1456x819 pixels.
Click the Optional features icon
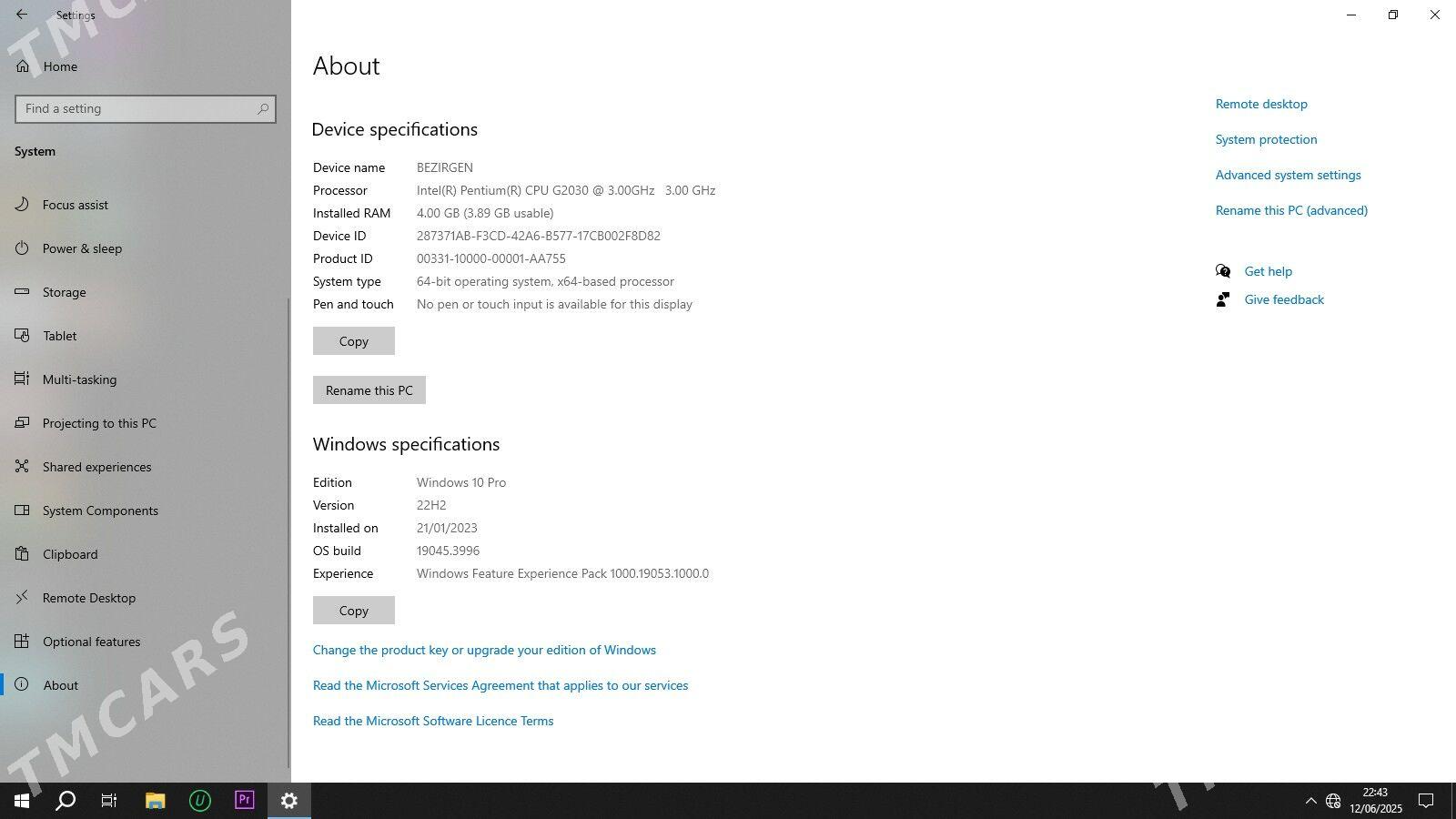(x=23, y=642)
